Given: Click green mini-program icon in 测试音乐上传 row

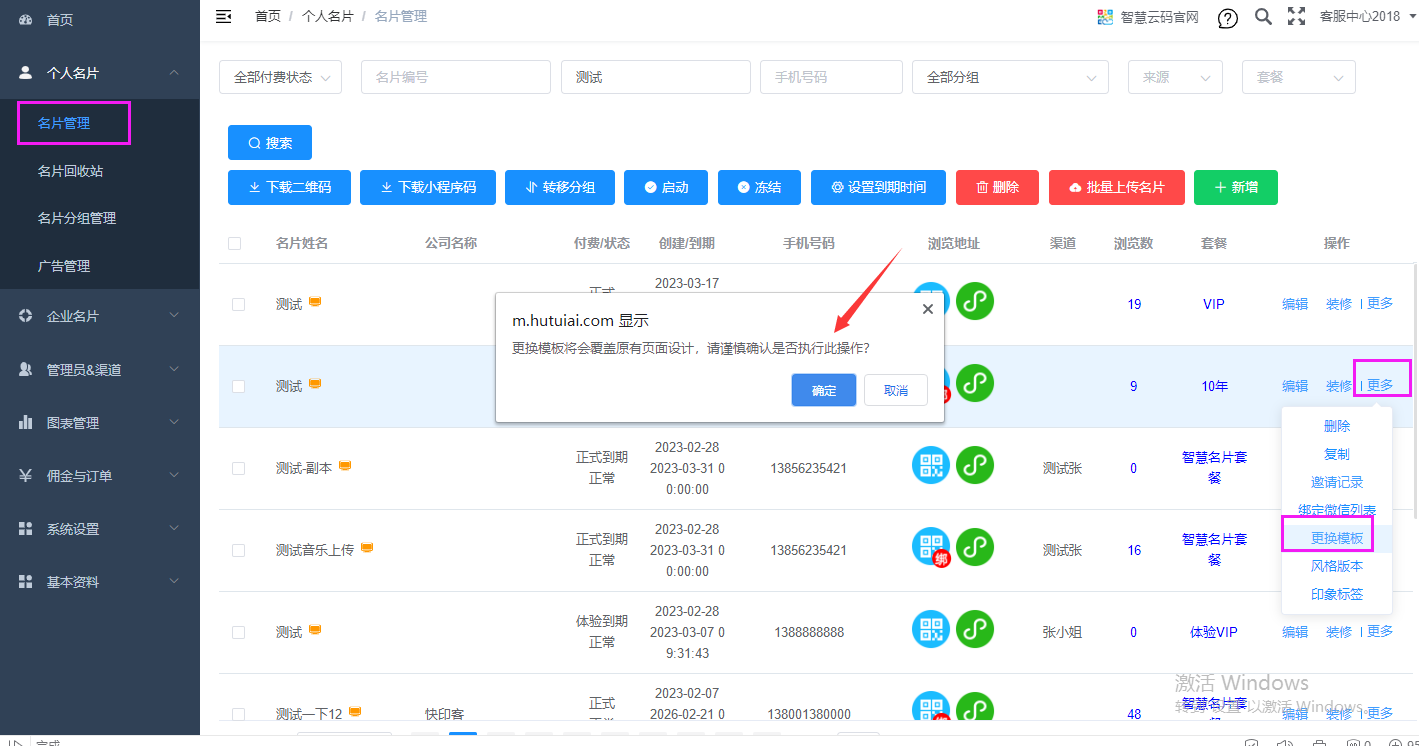Looking at the screenshot, I should [975, 547].
